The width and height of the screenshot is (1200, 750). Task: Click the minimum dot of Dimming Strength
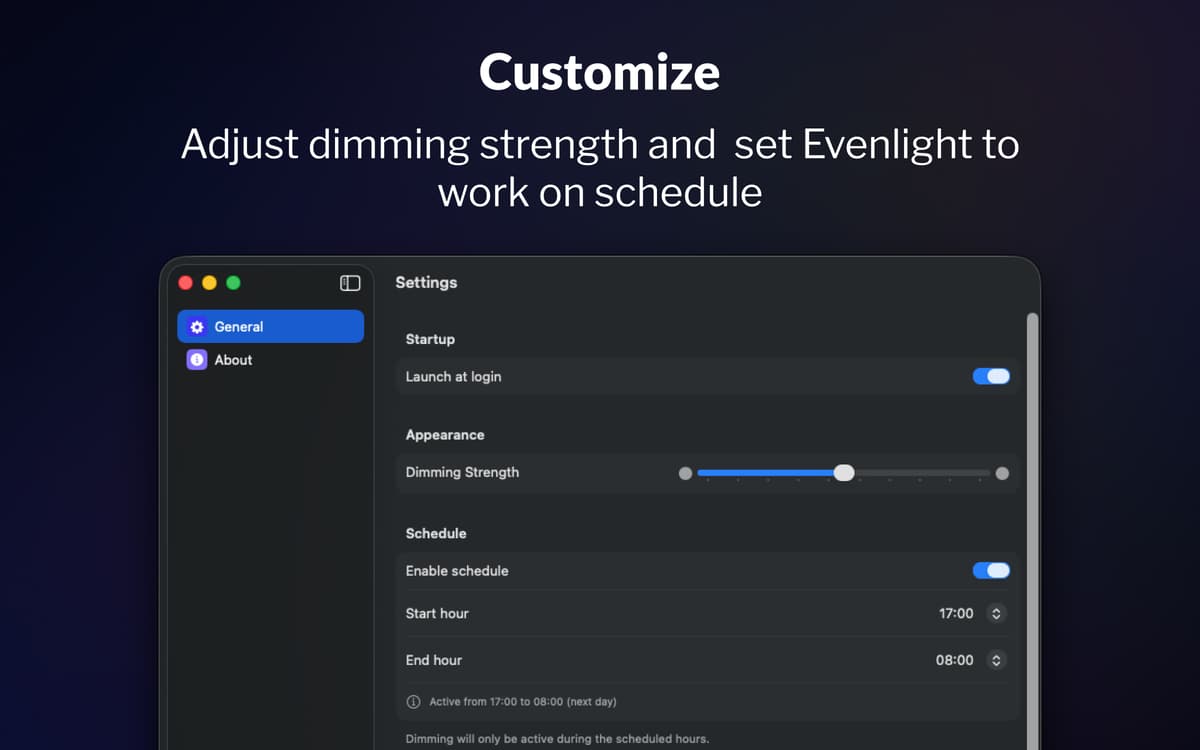(x=685, y=473)
